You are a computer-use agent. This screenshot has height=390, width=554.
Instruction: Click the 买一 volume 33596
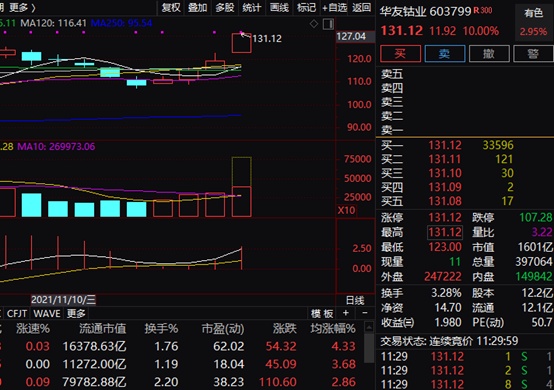click(498, 145)
